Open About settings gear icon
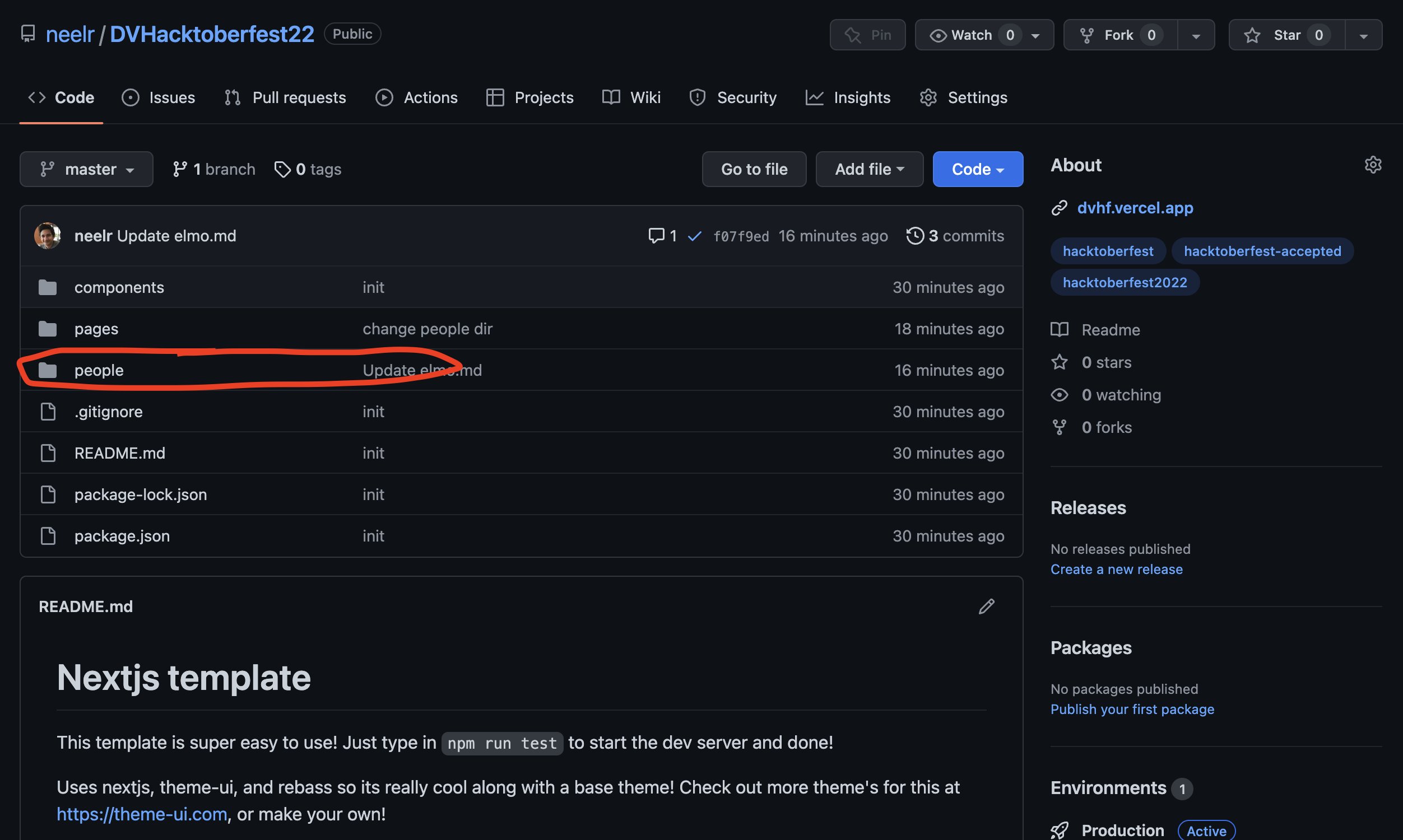 (1373, 165)
